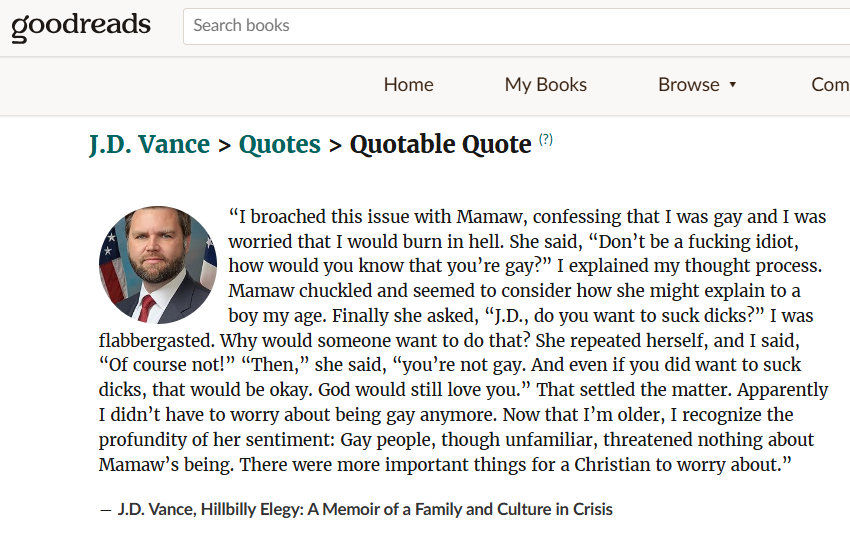This screenshot has width=850, height=545.
Task: Click the red tie in the portrait
Action: 147,306
